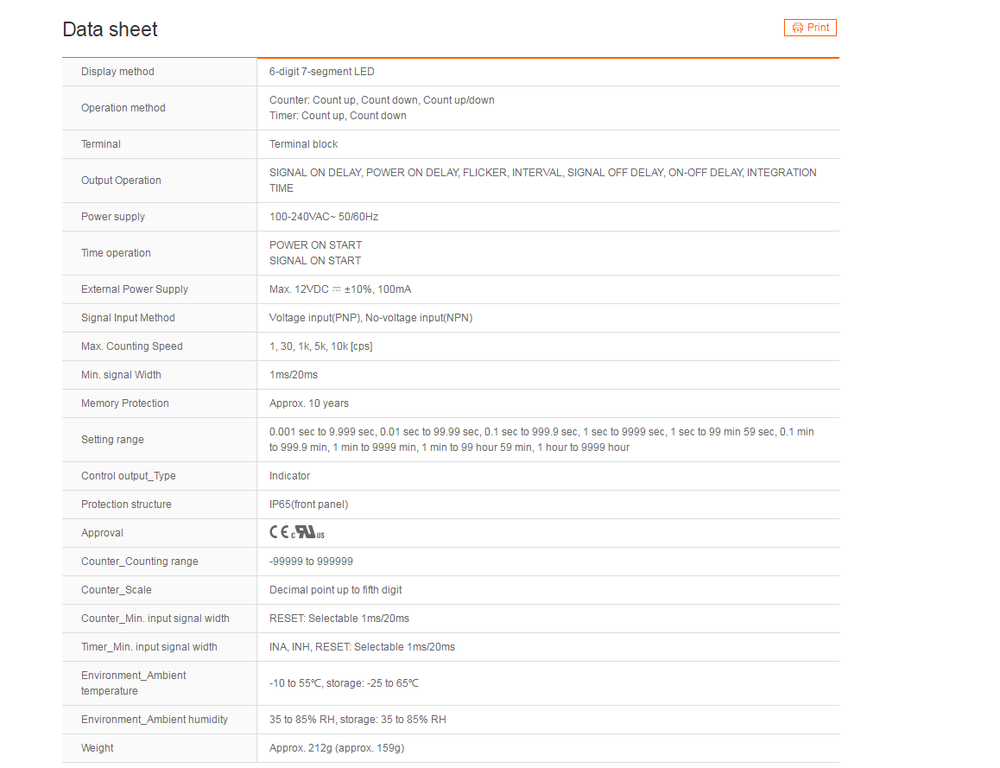Screen dimensions: 1000x768
Task: Select the Operation method row label
Action: [123, 108]
